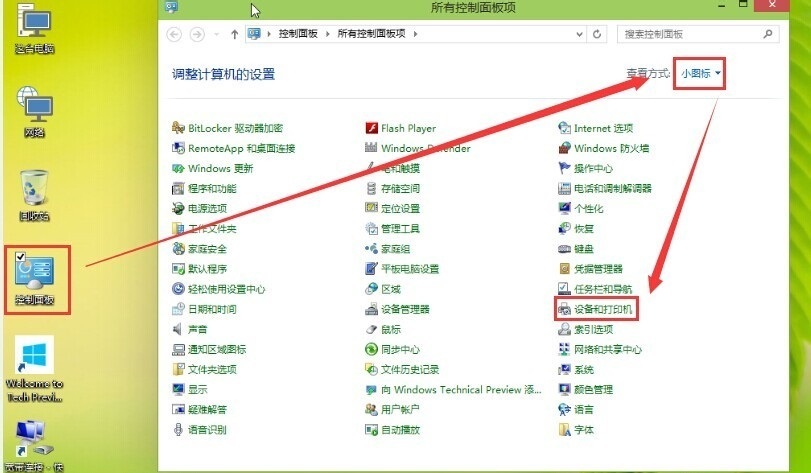Click the 家庭安全 icon
Image resolution: width=811 pixels, height=473 pixels.
(x=178, y=249)
